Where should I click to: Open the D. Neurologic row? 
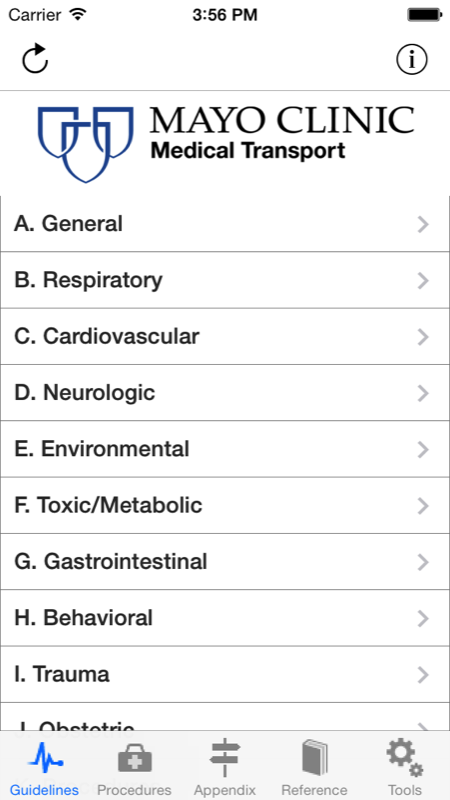pyautogui.click(x=225, y=393)
